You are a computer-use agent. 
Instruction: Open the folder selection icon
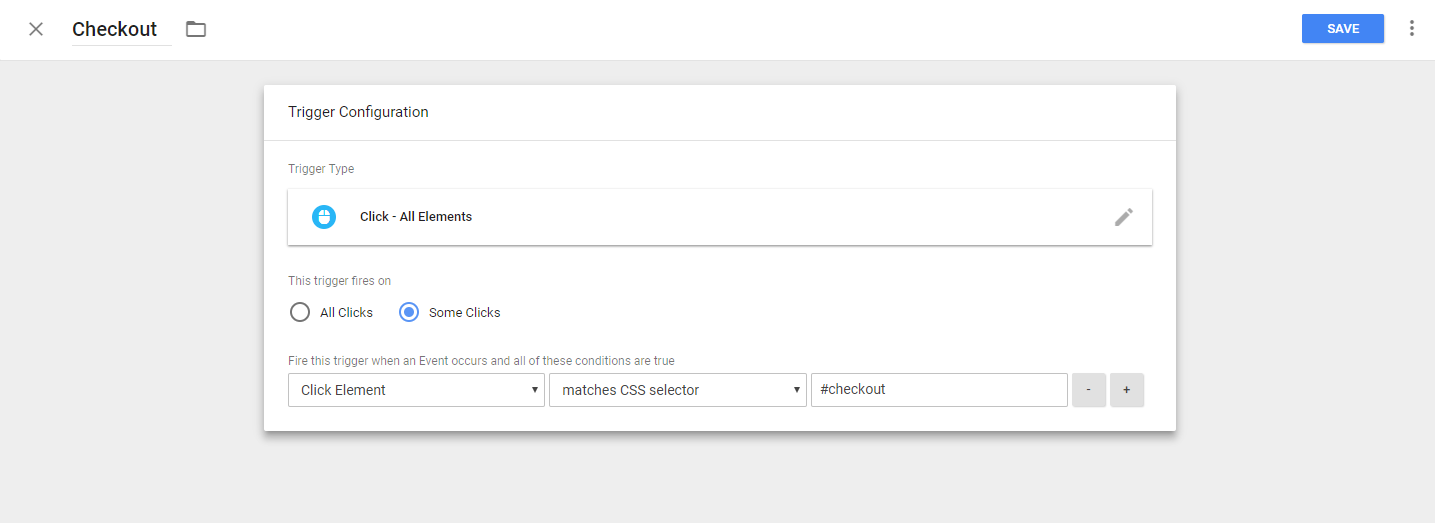tap(196, 29)
